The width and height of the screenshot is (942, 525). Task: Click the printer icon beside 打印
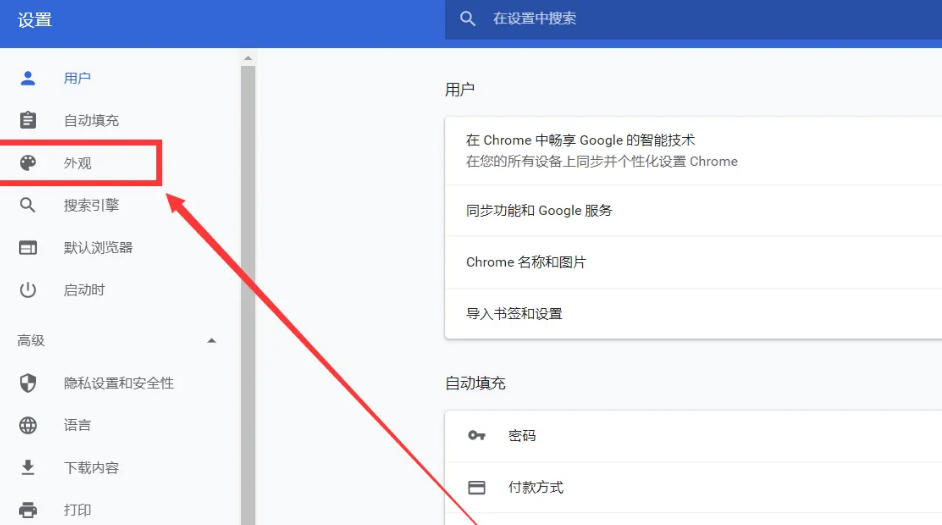[28, 510]
